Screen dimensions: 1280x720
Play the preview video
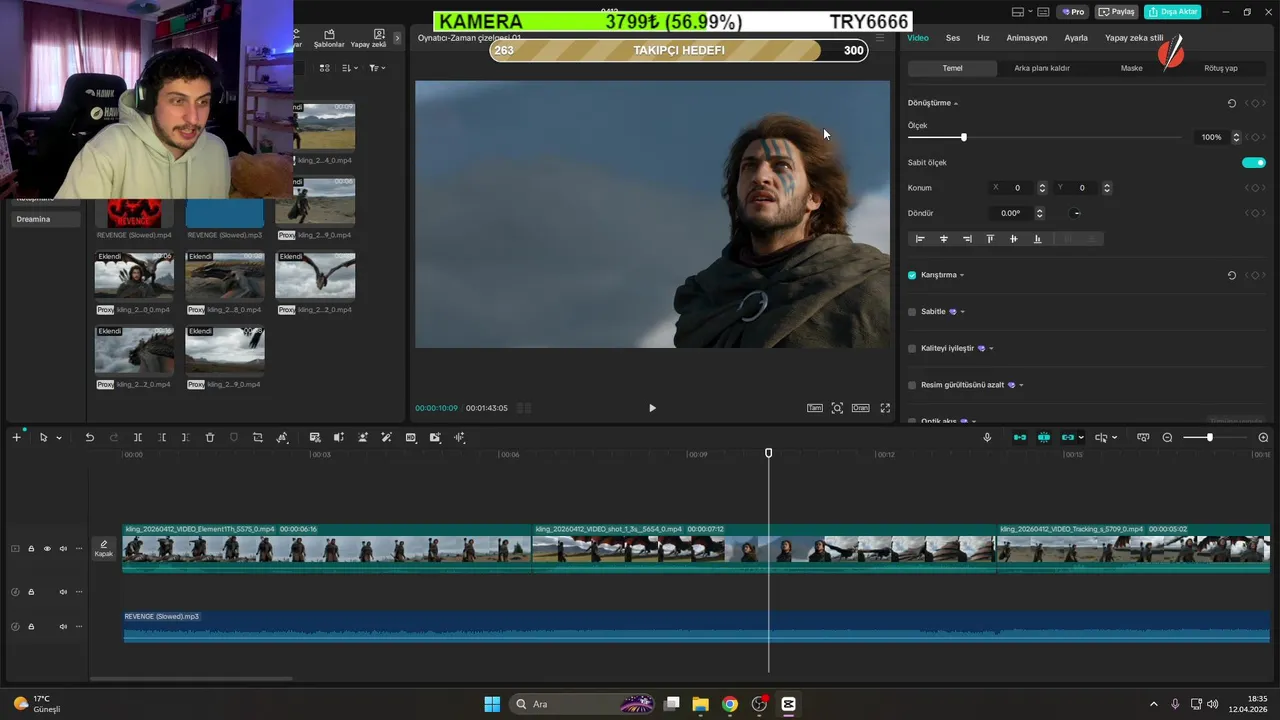652,408
